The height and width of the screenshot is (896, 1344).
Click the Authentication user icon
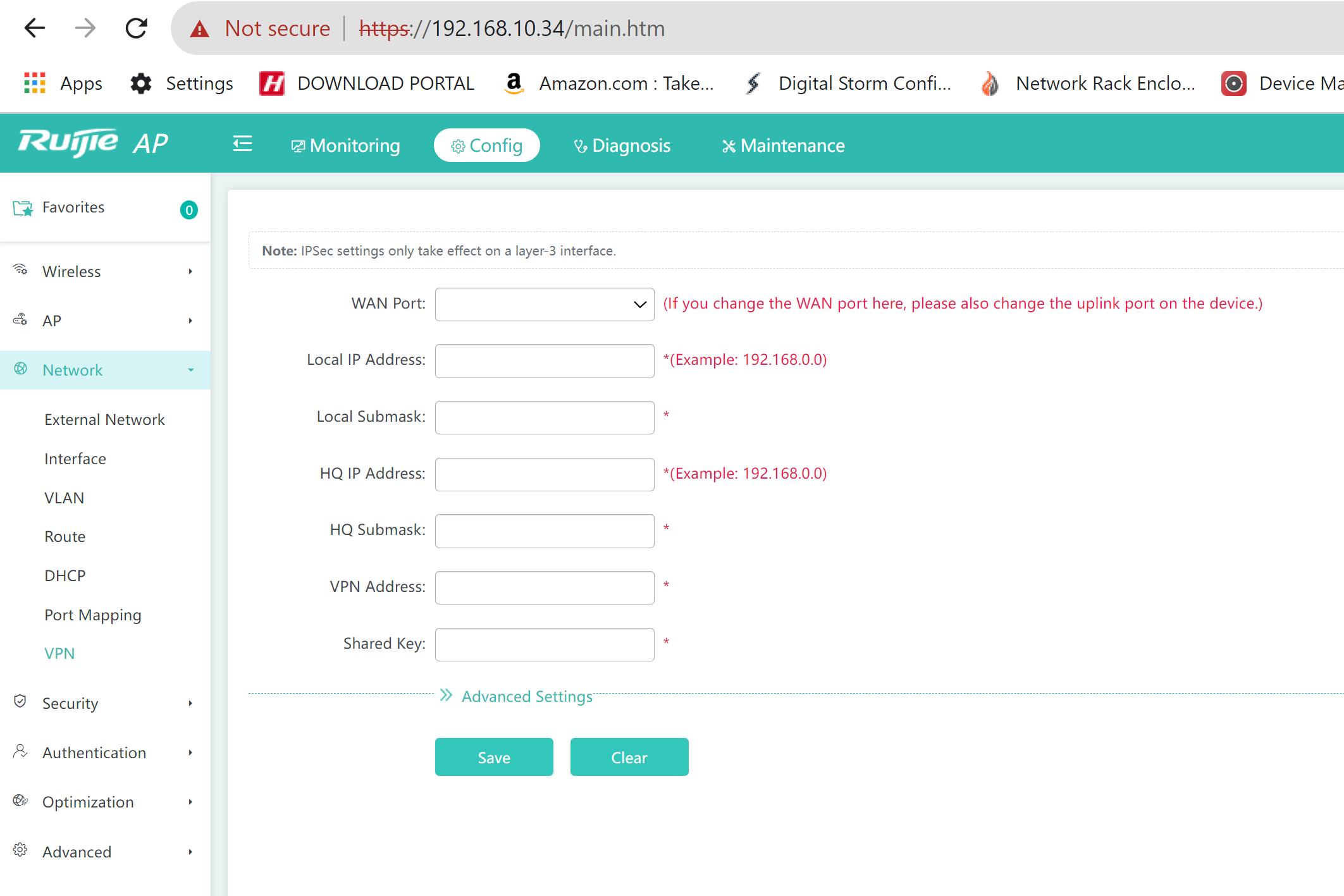tap(20, 751)
